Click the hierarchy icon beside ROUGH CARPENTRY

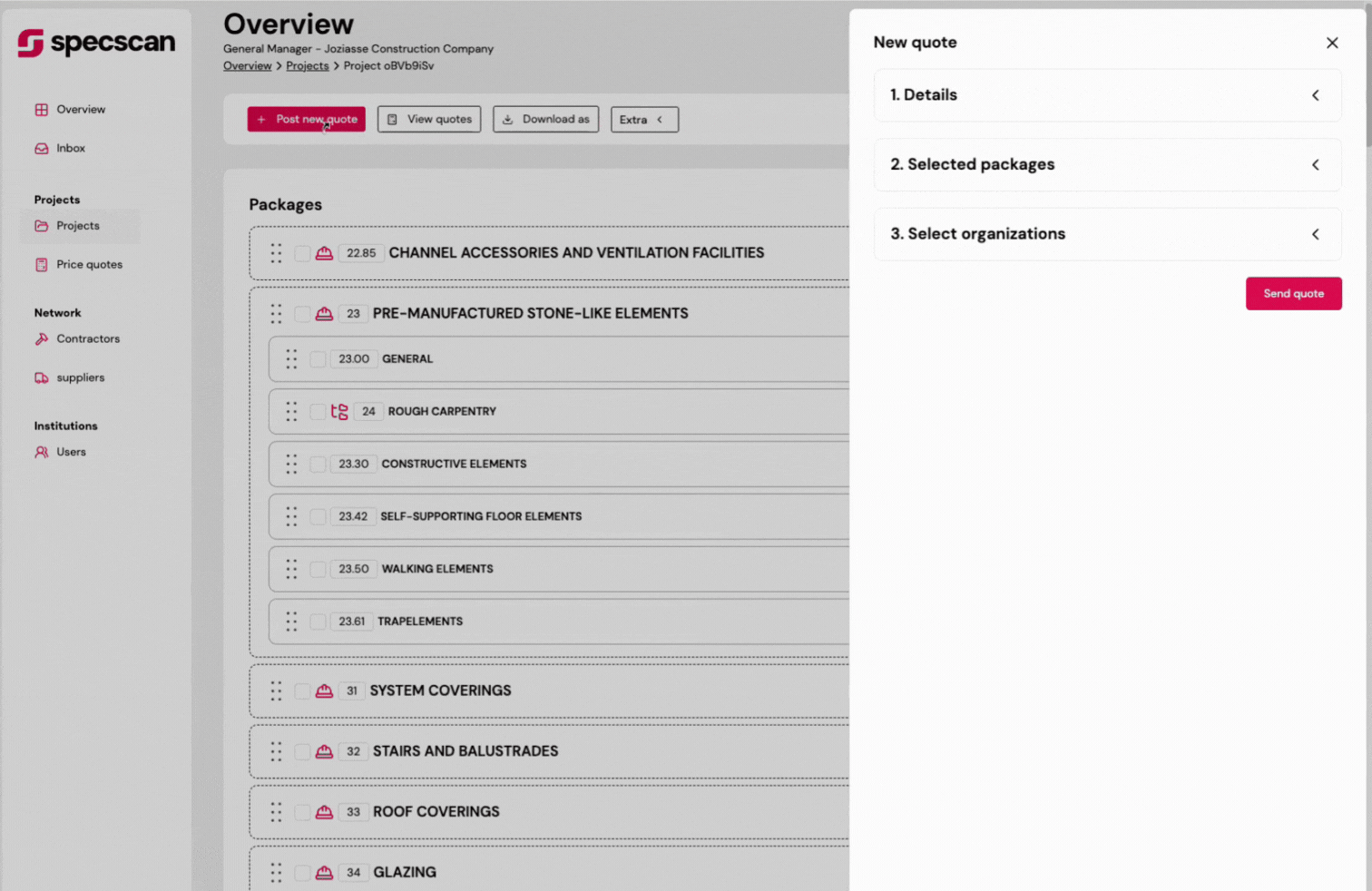[x=339, y=412]
